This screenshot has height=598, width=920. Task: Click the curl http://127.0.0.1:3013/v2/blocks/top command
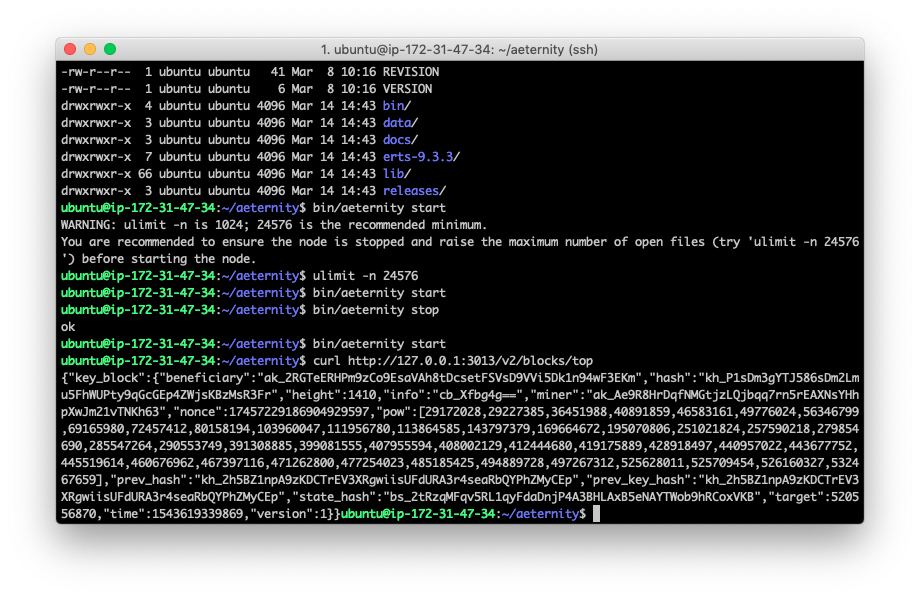click(452, 361)
